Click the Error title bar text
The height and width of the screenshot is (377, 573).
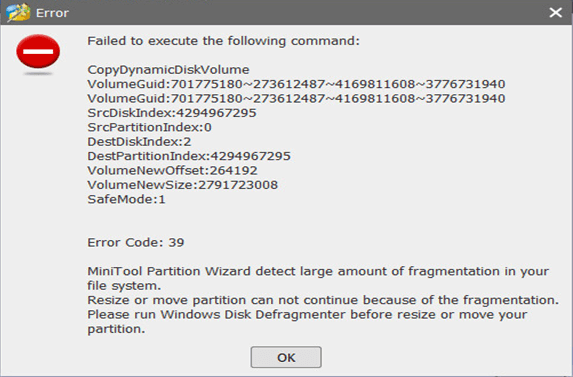52,13
